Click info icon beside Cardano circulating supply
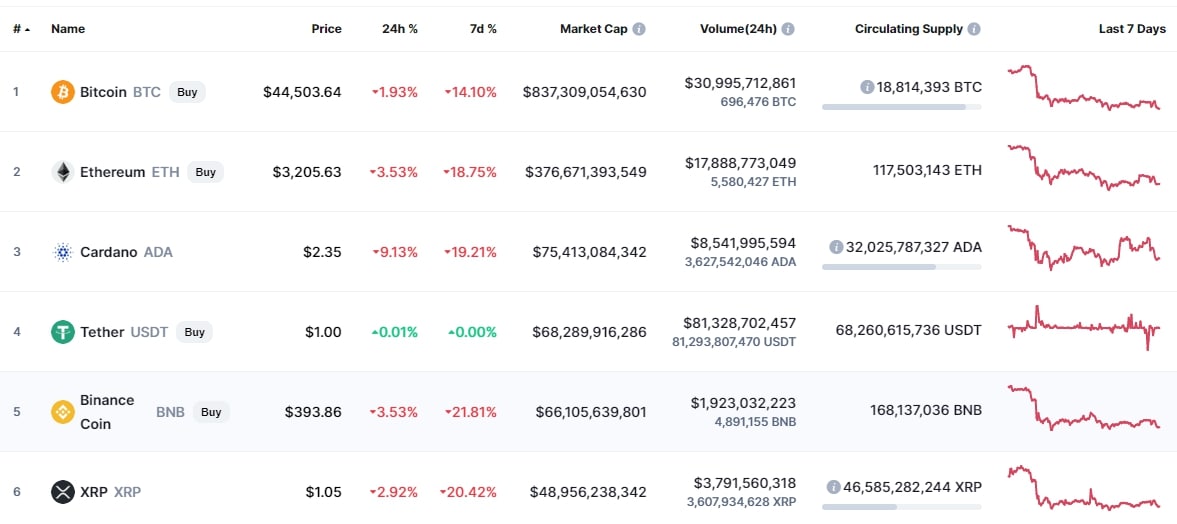Viewport: 1177px width, 524px height. point(836,247)
